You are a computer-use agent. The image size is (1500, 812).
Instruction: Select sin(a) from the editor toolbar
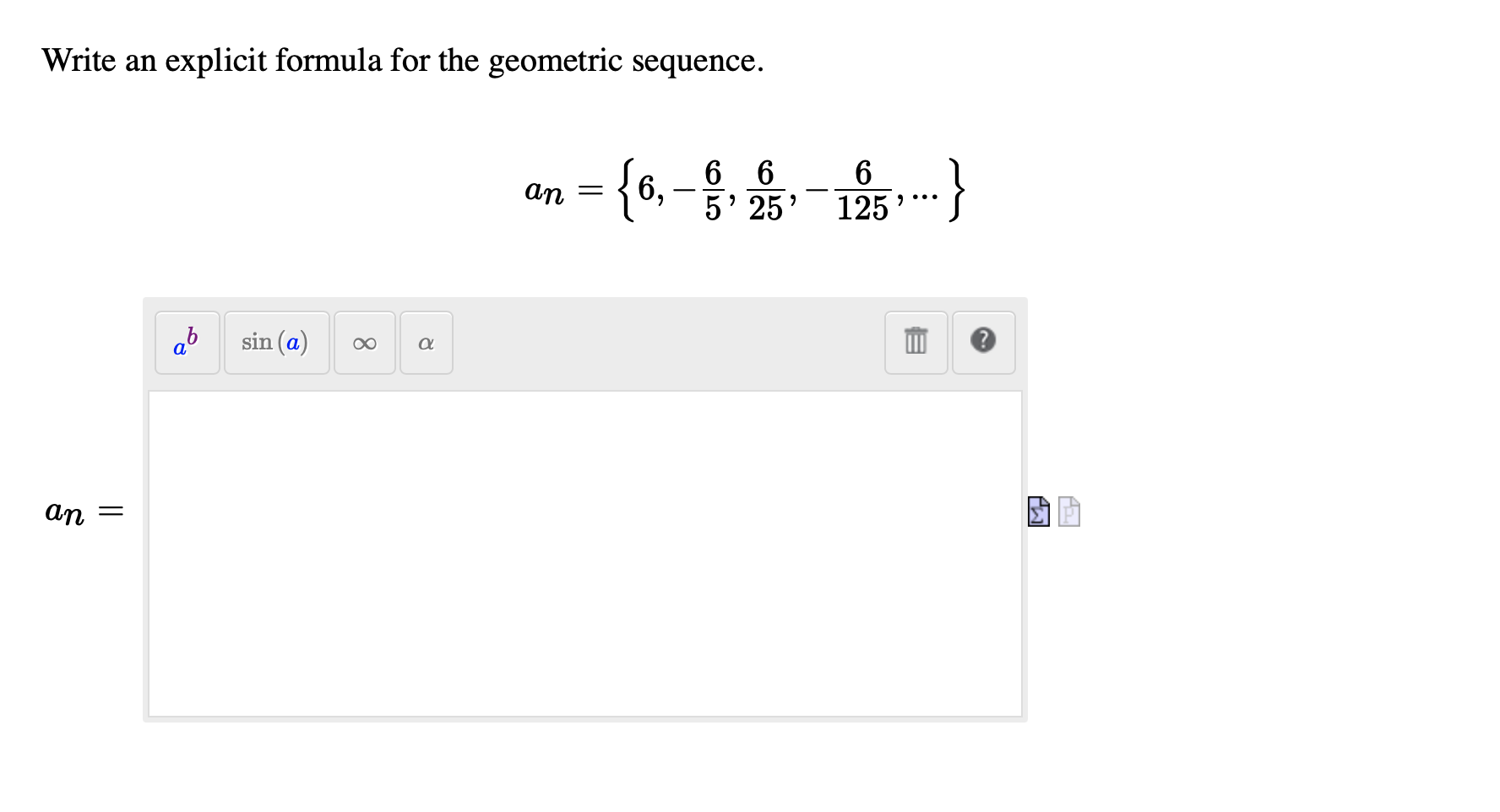(276, 343)
